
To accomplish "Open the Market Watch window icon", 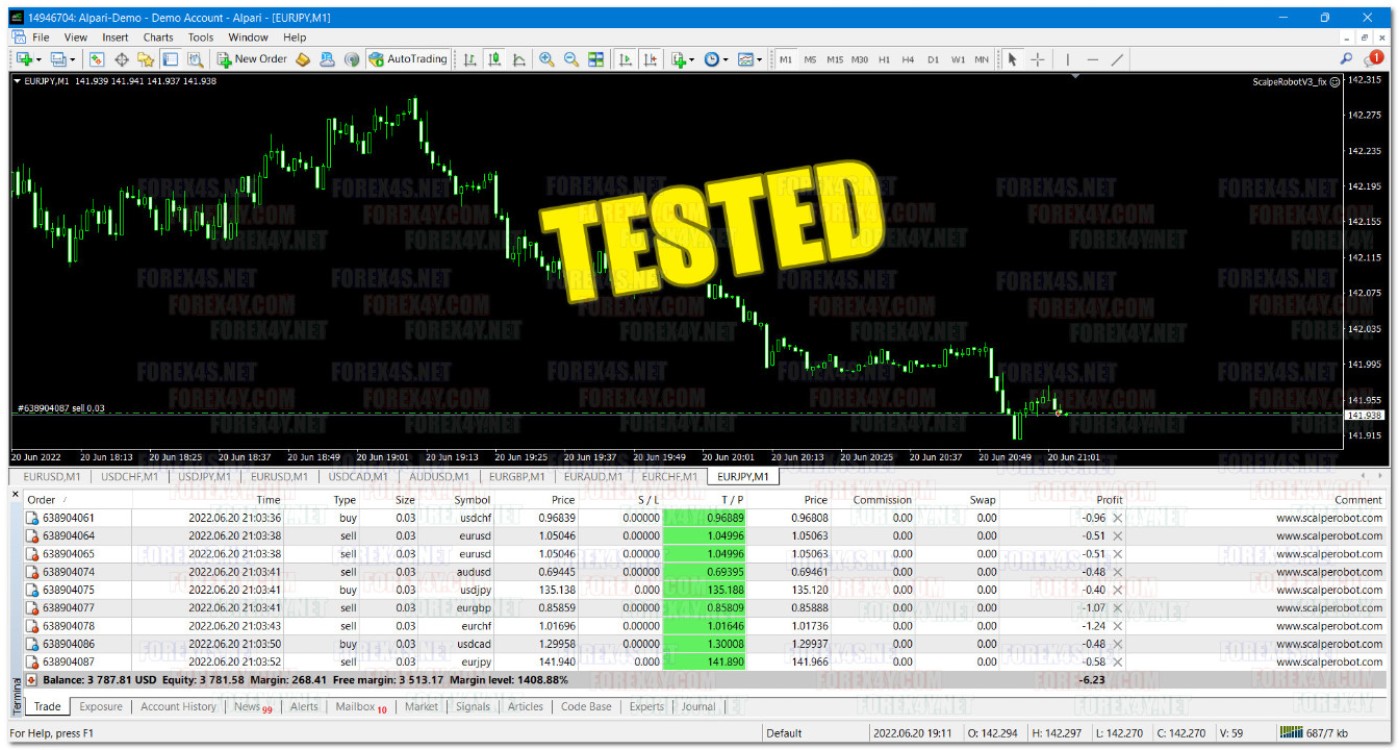I will (97, 59).
